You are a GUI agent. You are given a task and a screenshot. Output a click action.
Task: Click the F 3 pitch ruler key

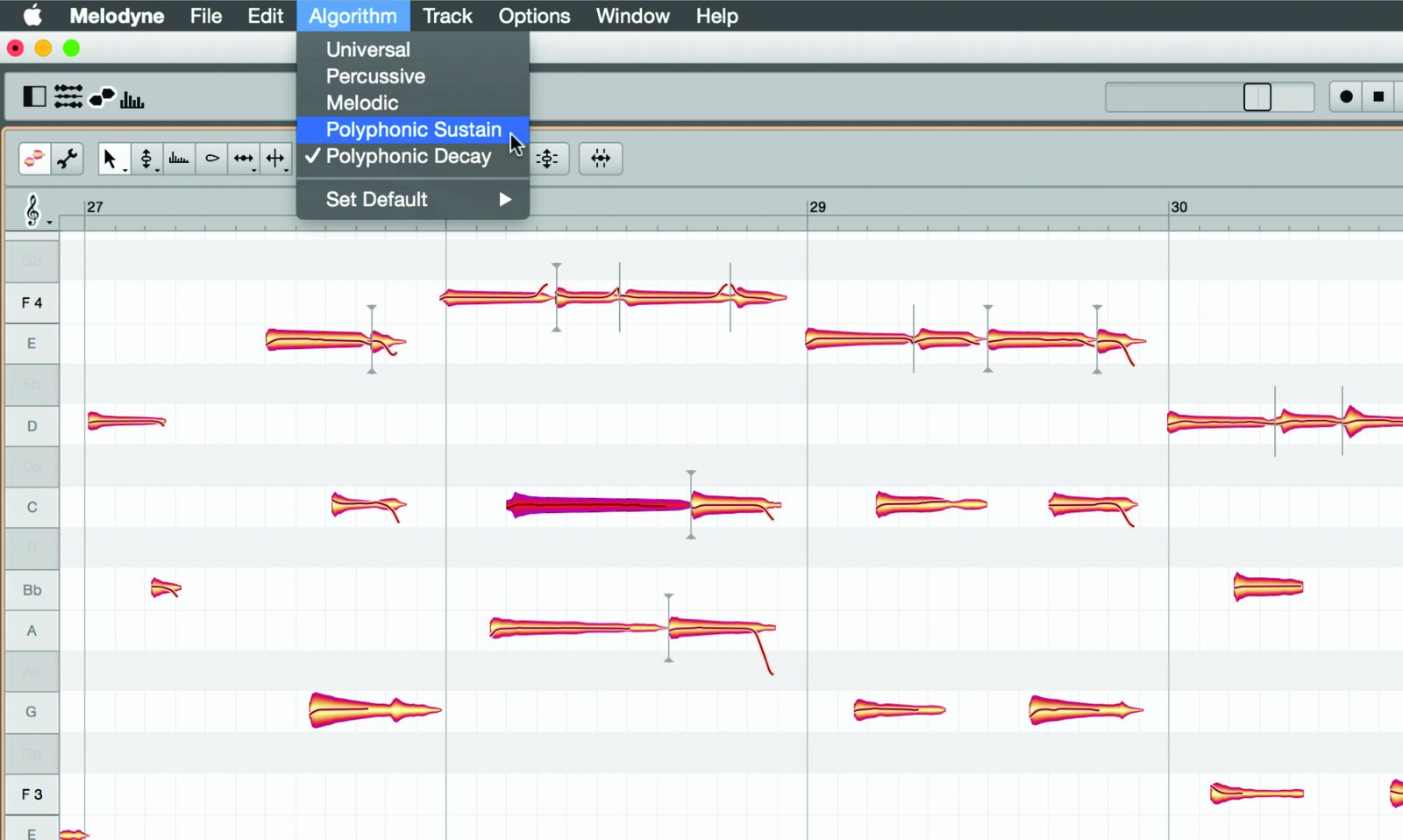pos(32,794)
